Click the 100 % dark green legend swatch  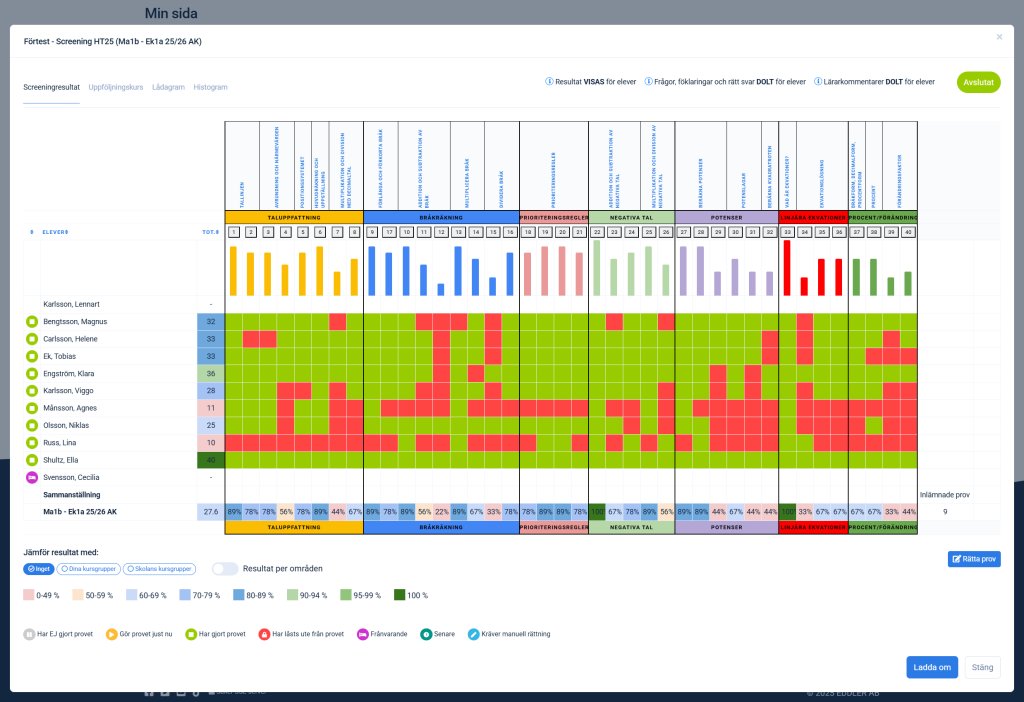coord(398,595)
